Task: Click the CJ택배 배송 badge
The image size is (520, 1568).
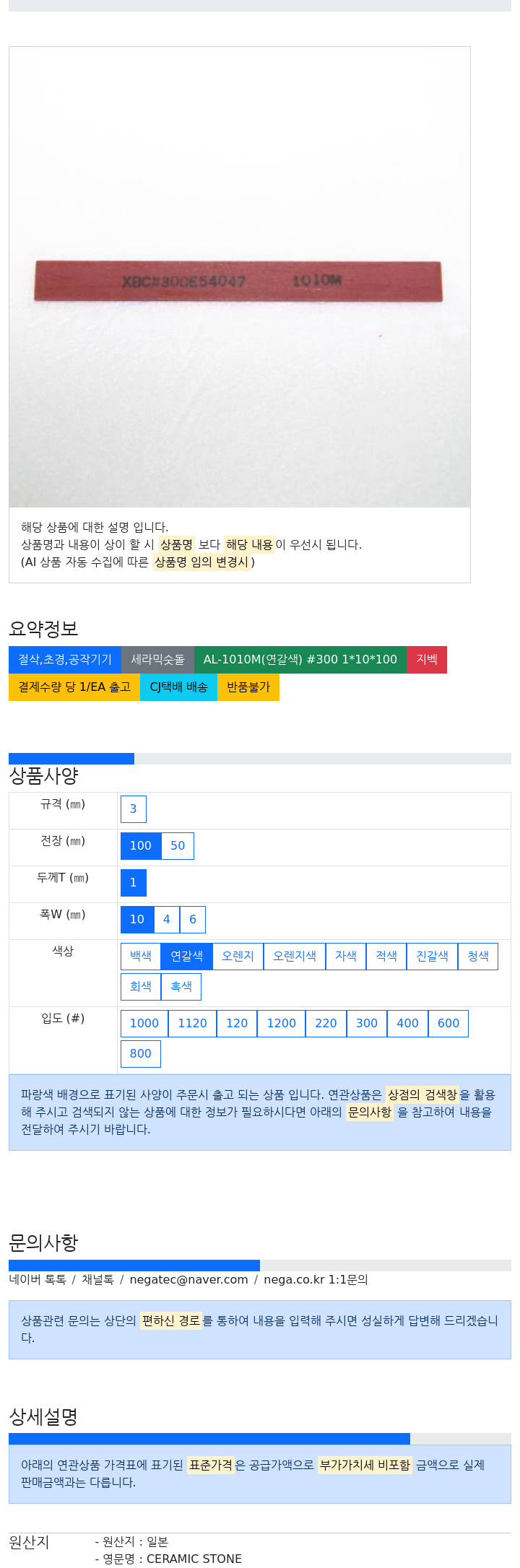Action: tap(178, 687)
